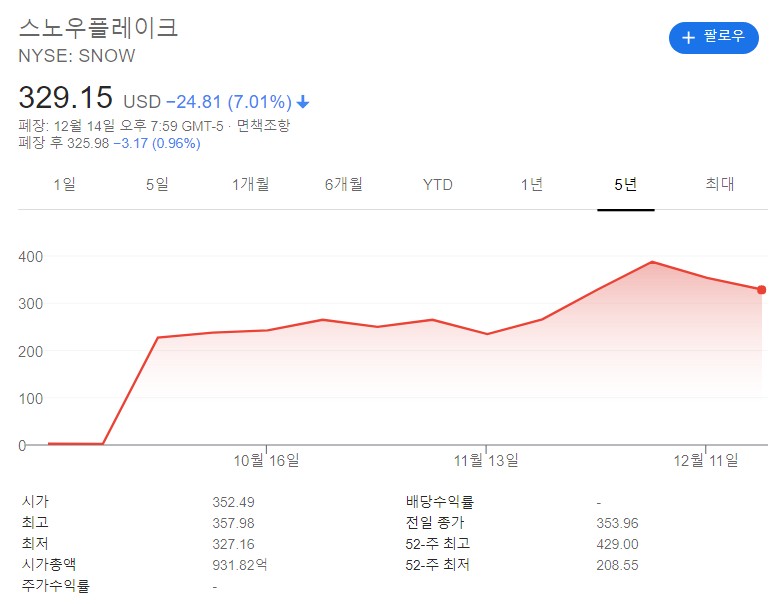Switch to the 최대 chart tab
The height and width of the screenshot is (604, 776).
tap(720, 184)
